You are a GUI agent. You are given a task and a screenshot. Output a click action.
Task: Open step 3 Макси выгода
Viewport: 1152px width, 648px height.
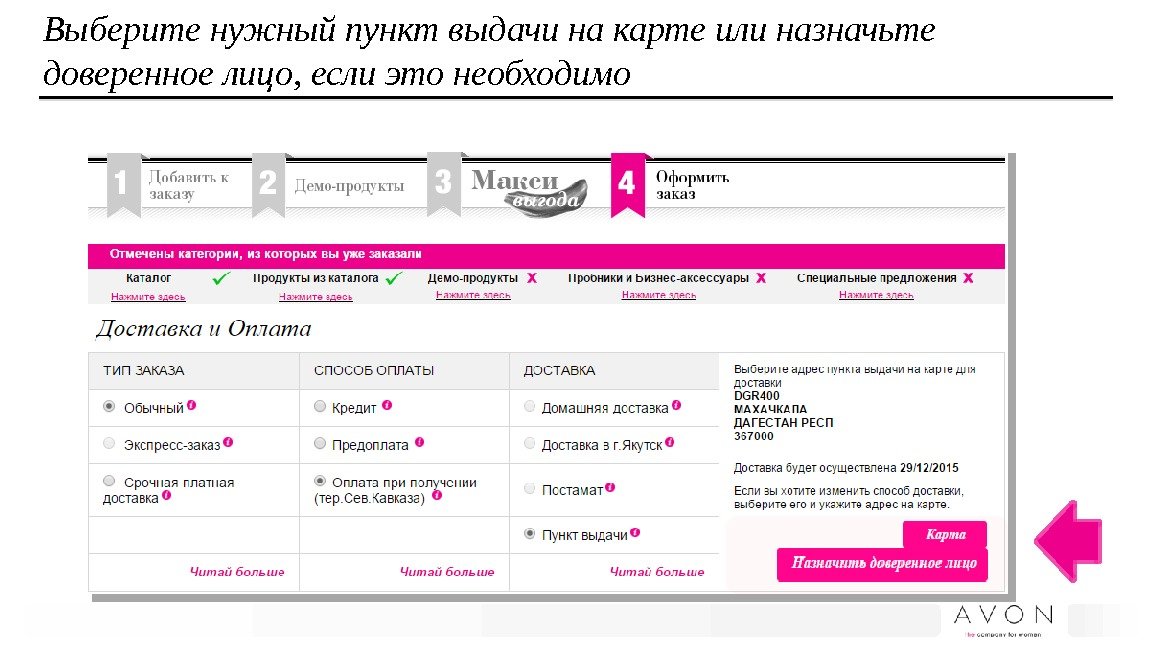click(508, 185)
